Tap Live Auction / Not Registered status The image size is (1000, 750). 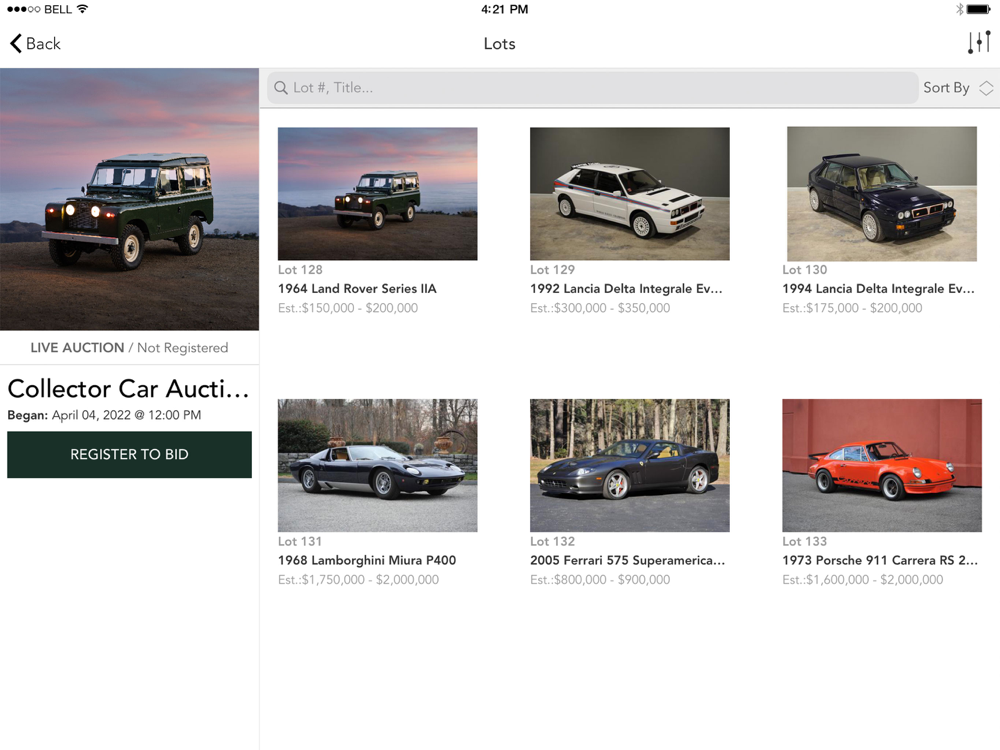pyautogui.click(x=129, y=348)
